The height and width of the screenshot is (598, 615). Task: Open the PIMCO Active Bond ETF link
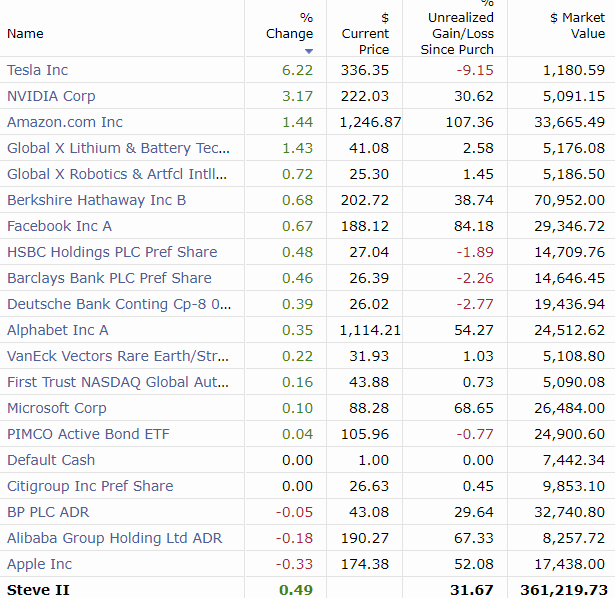(88, 434)
